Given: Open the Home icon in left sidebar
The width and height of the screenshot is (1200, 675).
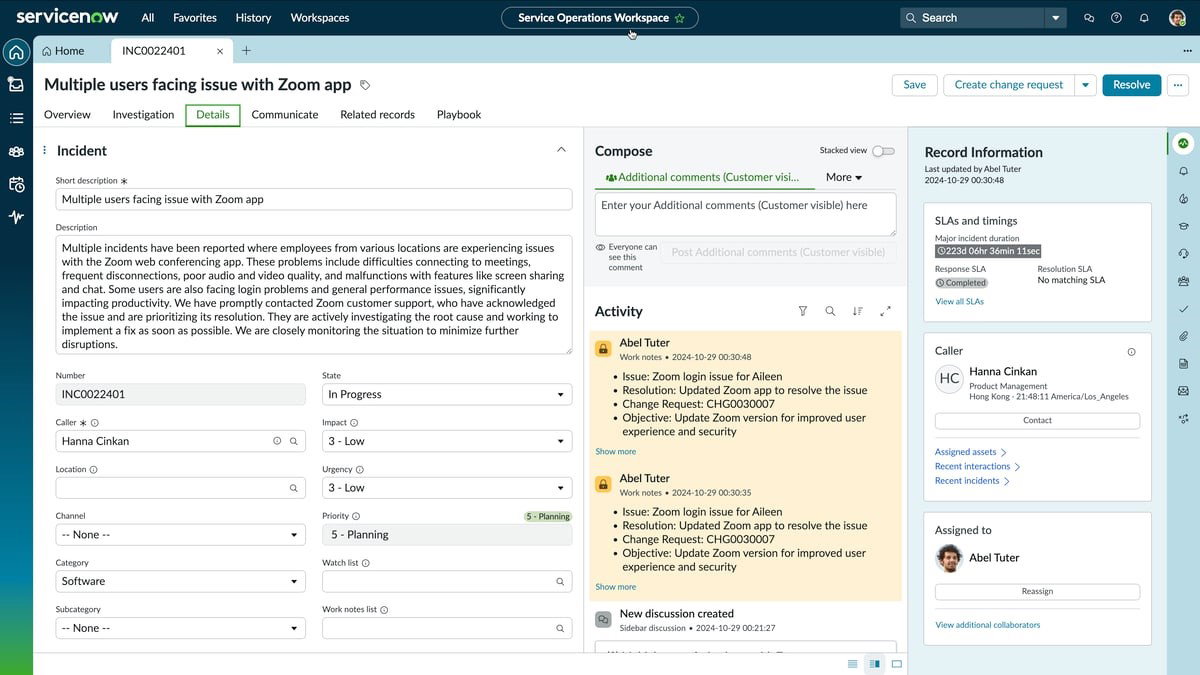Looking at the screenshot, I should [15, 51].
